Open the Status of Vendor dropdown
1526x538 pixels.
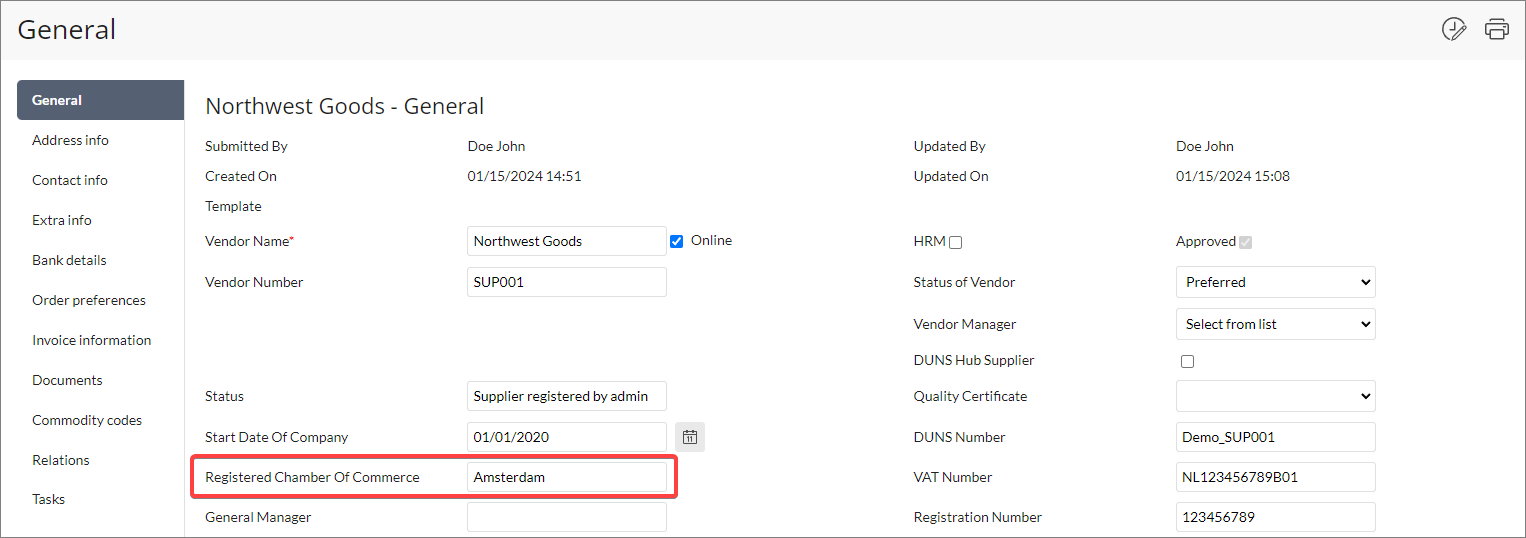pos(1276,282)
